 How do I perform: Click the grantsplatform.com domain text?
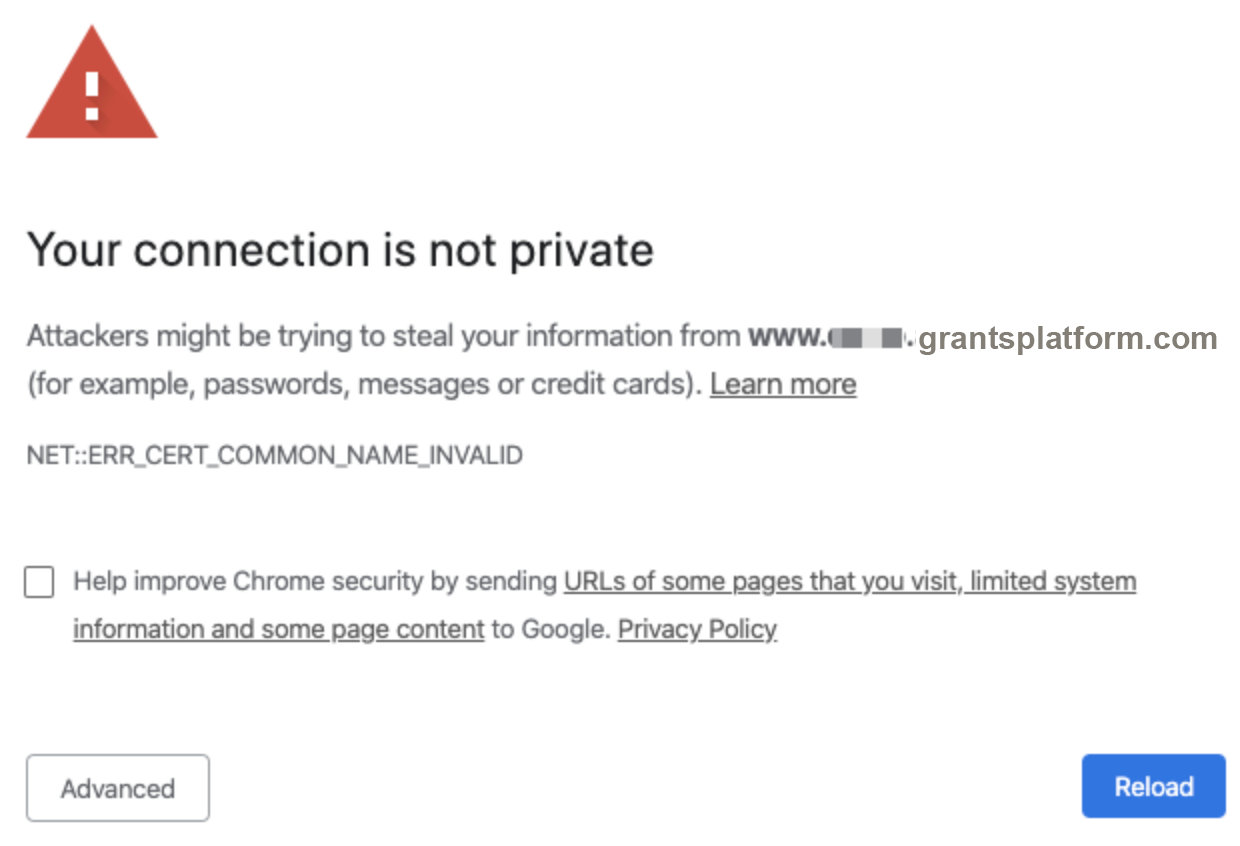tap(1068, 339)
